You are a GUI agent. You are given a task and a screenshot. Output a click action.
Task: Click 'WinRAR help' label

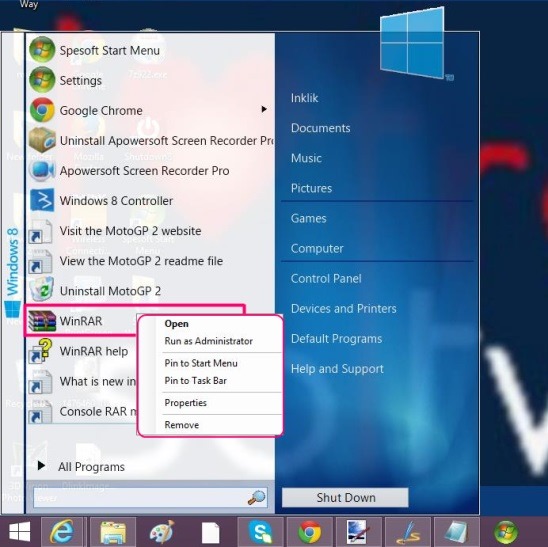(x=94, y=351)
